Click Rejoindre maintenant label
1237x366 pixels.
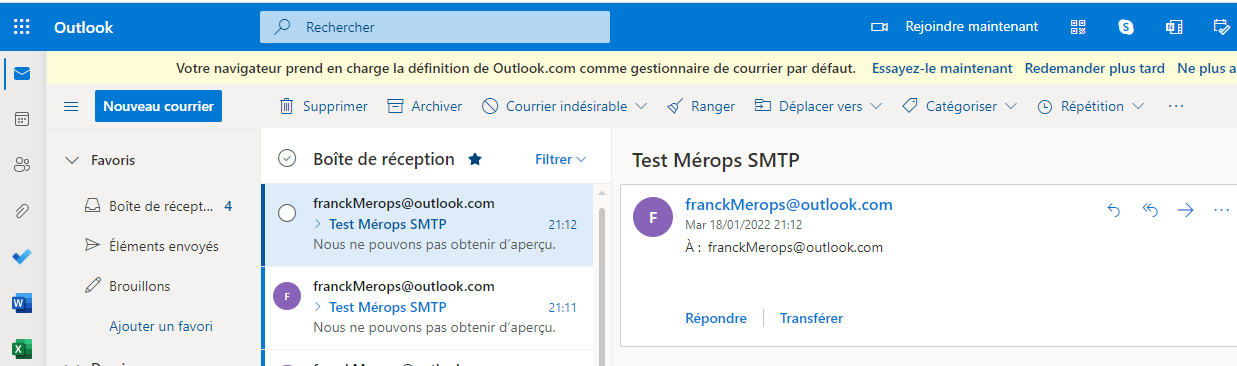coord(971,27)
